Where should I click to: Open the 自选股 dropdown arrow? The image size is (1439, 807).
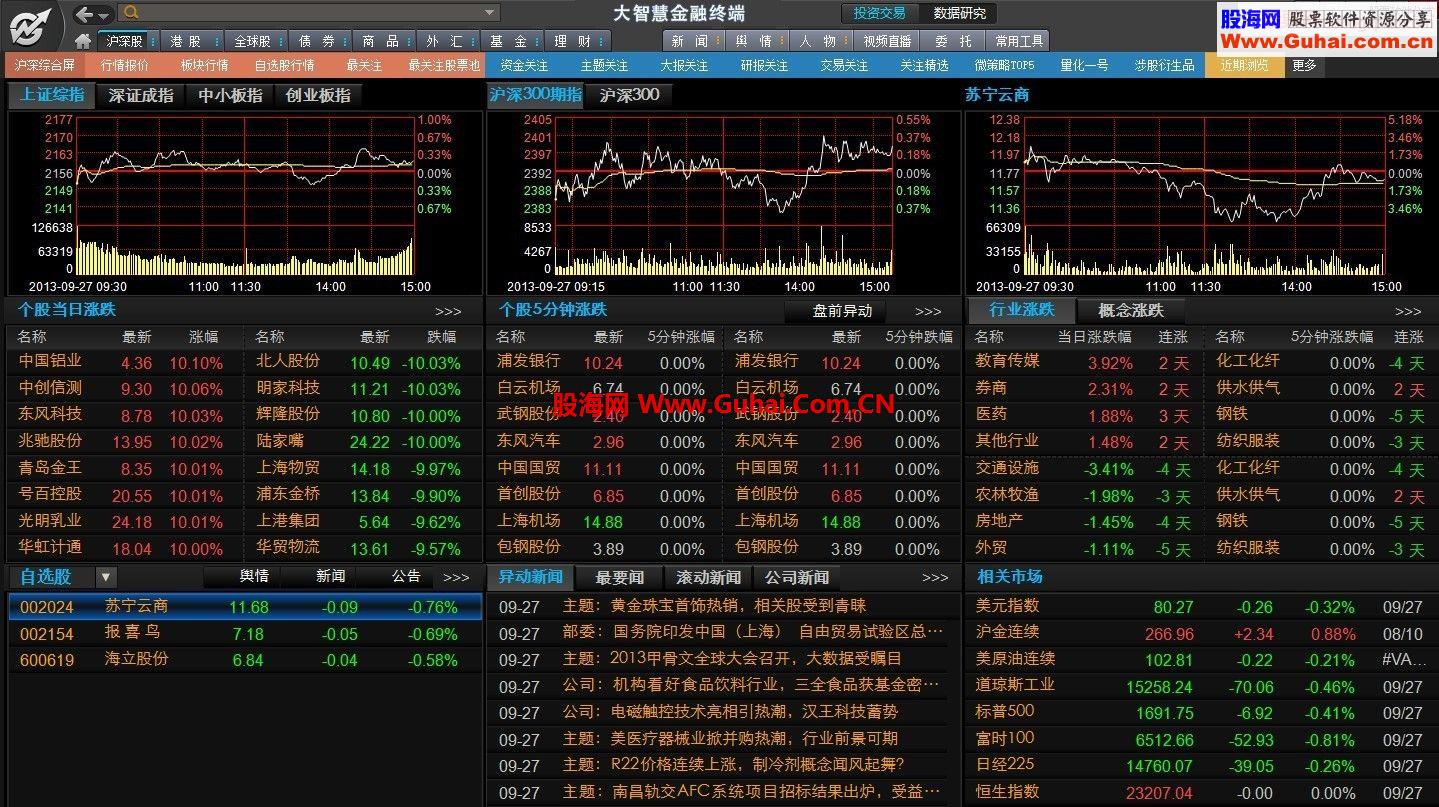pos(106,577)
